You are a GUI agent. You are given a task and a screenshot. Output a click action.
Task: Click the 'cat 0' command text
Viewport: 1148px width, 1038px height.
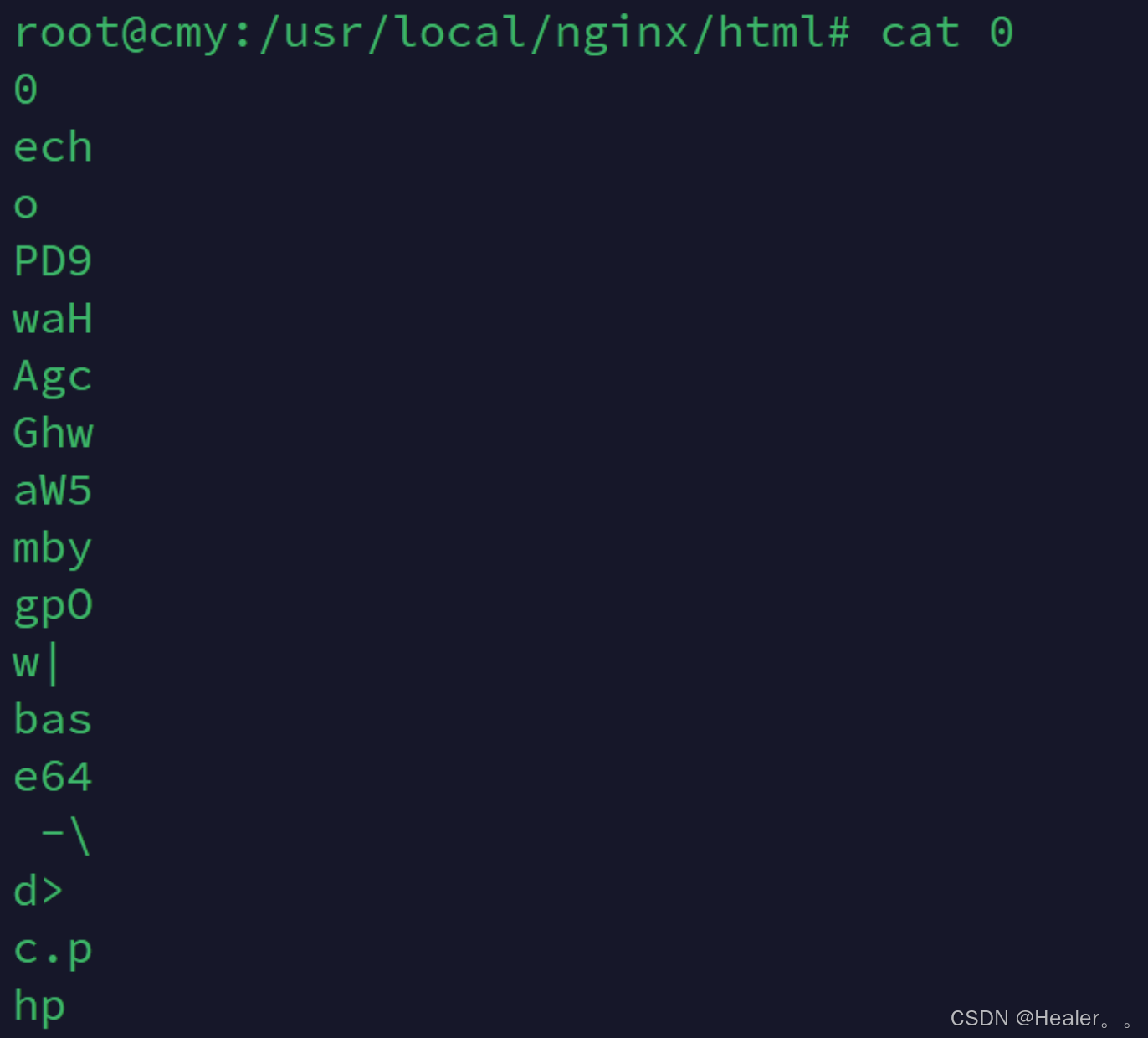(947, 33)
